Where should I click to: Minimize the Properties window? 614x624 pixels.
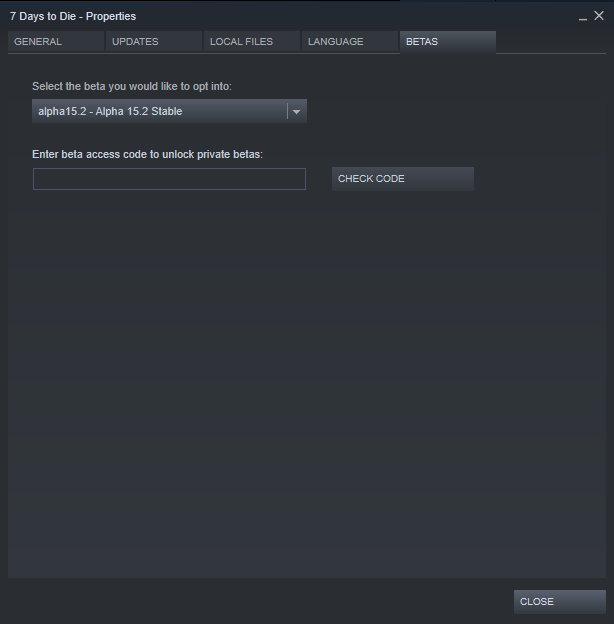(583, 17)
